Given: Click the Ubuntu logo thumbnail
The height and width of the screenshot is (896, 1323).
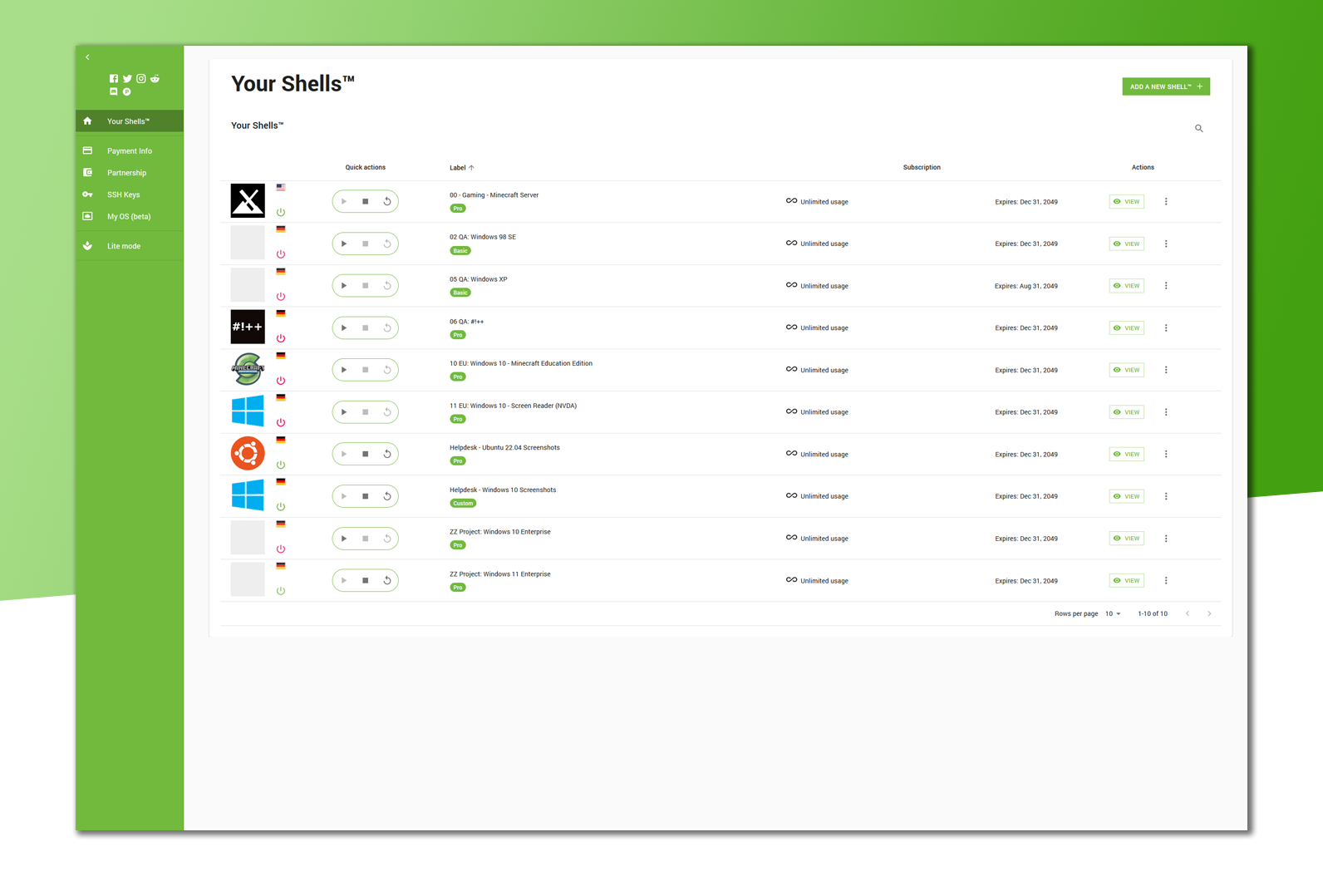Looking at the screenshot, I should (x=248, y=454).
